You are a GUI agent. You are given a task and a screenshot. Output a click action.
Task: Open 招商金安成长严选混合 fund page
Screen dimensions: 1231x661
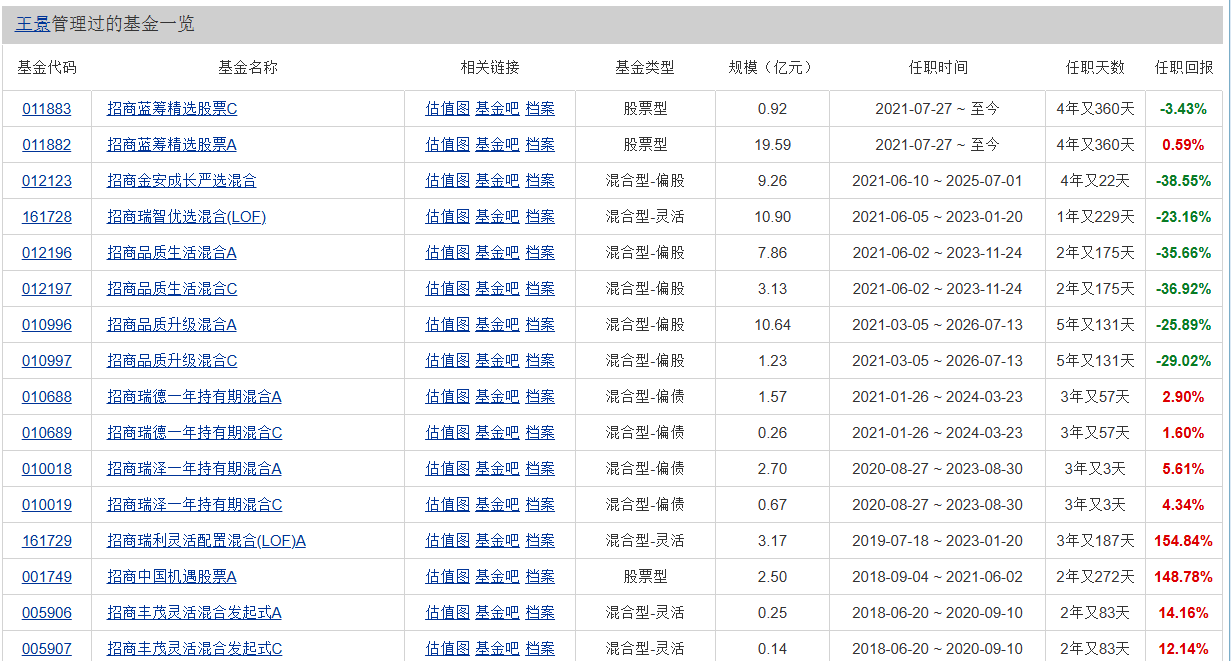182,181
